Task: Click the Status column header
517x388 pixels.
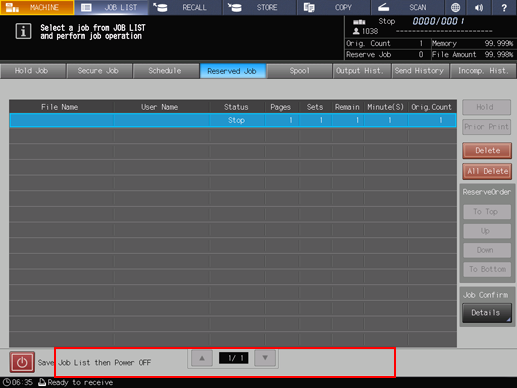Action: click(x=237, y=107)
